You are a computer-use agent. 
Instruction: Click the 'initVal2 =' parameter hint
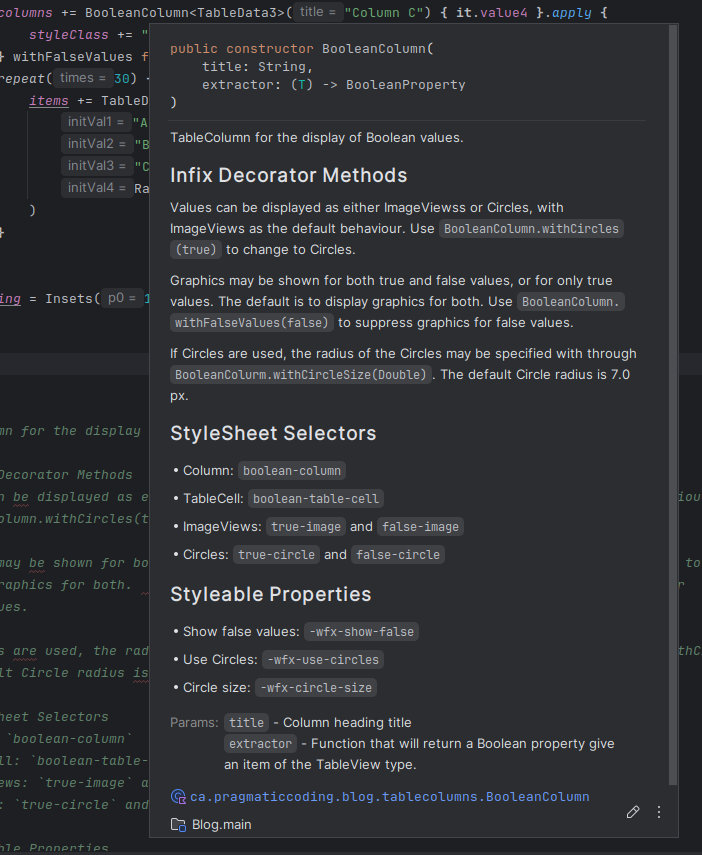[x=97, y=144]
